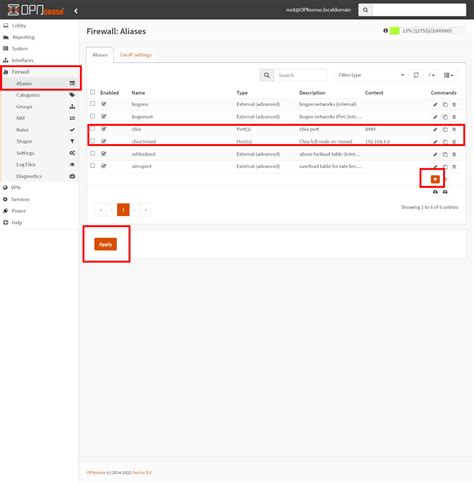Clone the chia port alias
474x483 pixels.
445,130
